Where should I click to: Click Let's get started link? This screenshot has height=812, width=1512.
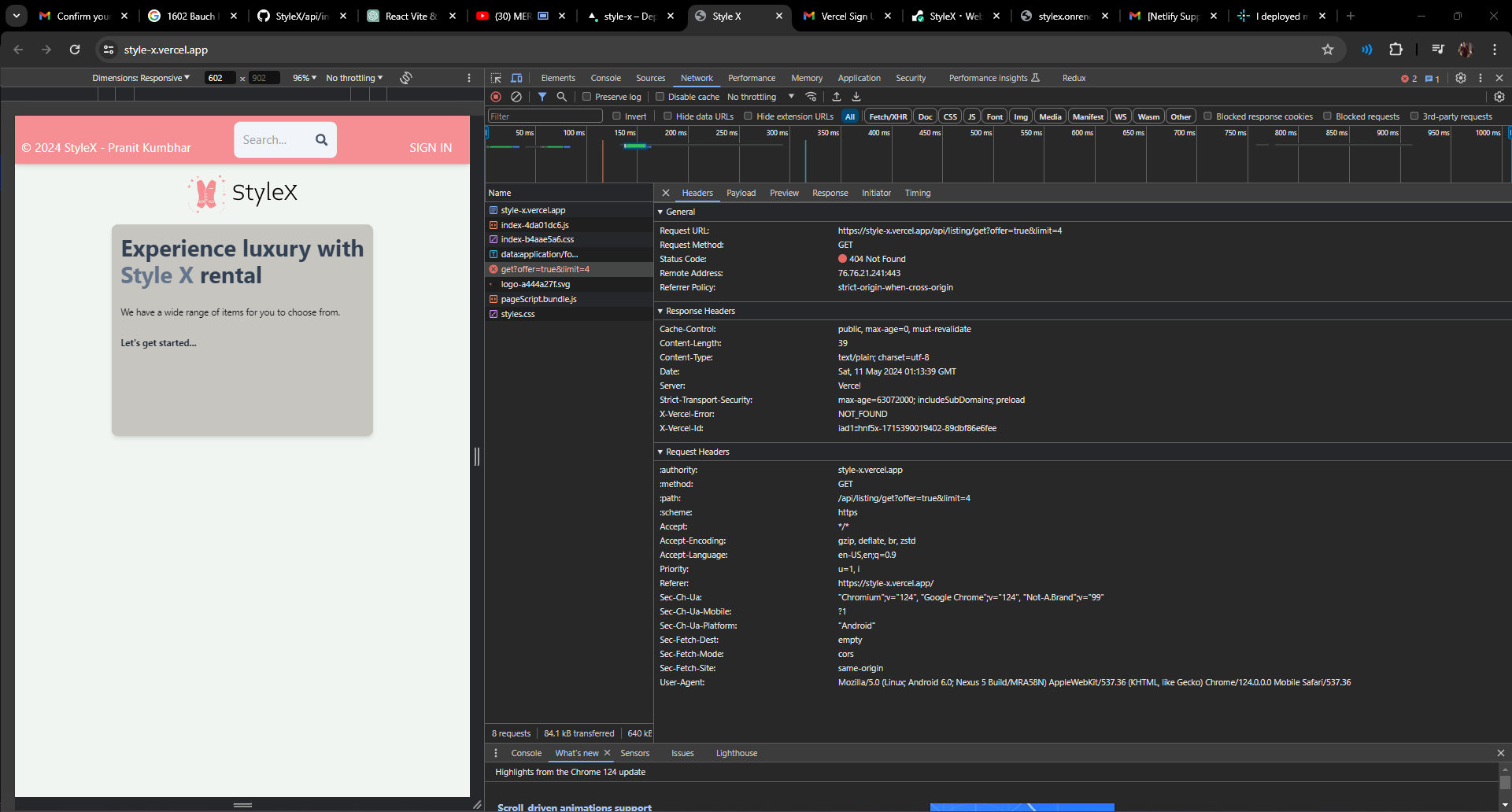click(158, 343)
